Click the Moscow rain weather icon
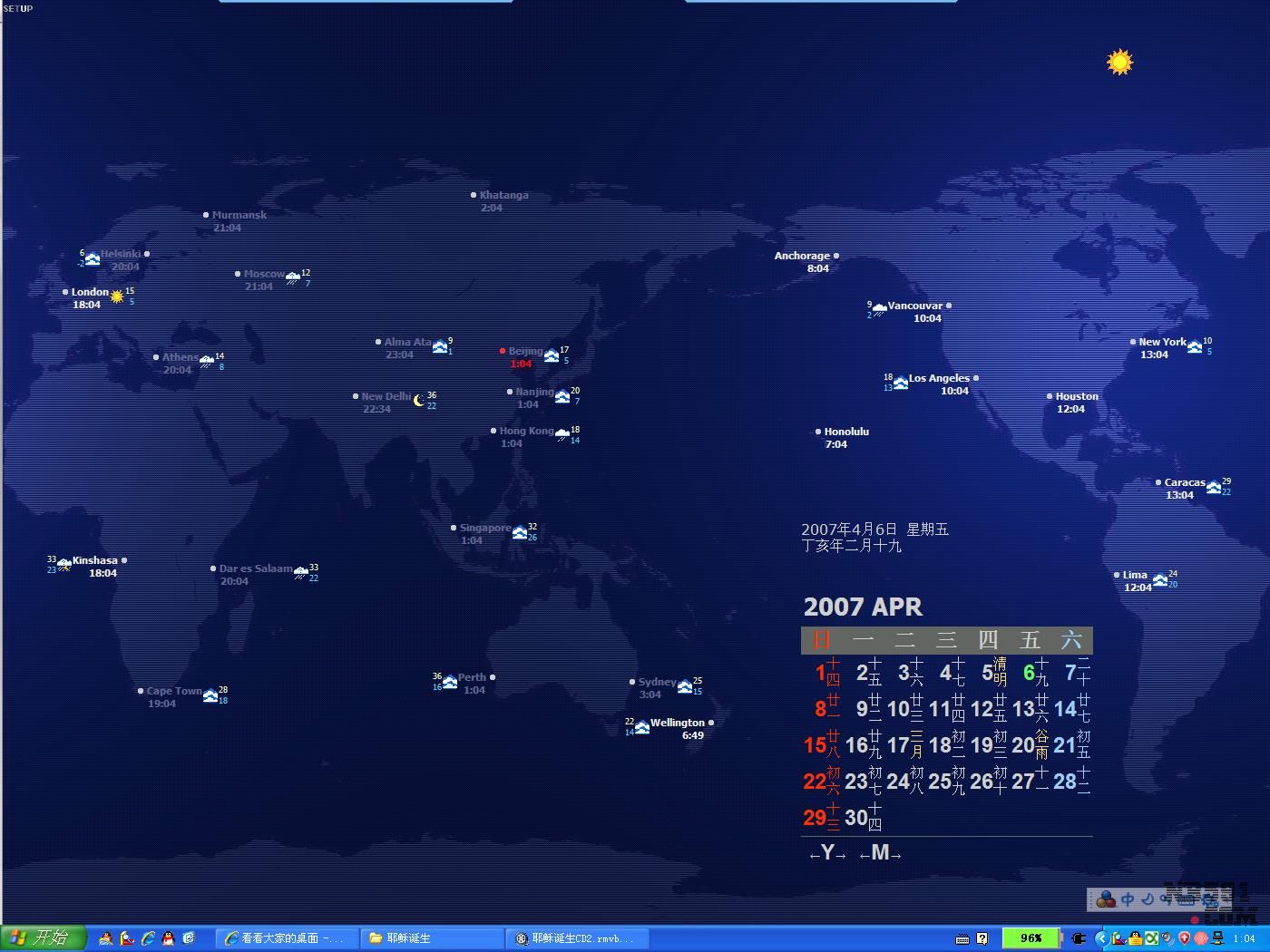 pos(293,277)
